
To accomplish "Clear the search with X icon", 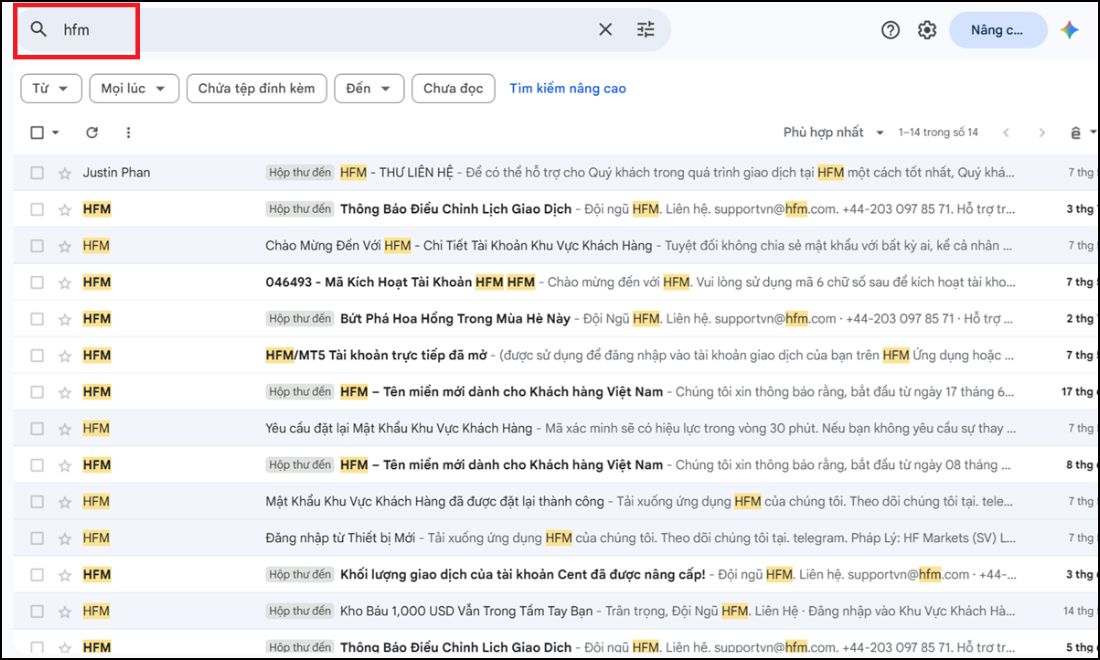I will (605, 29).
